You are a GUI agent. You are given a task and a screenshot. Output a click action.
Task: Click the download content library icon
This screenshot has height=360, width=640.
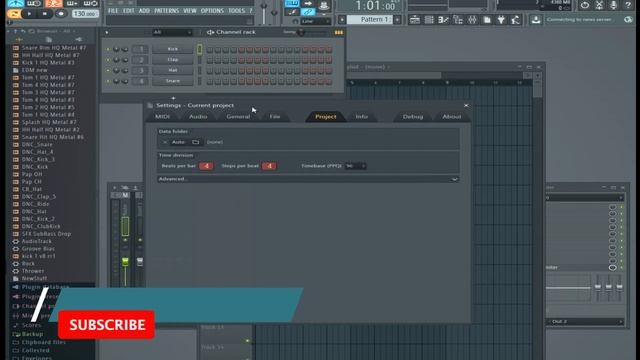[536, 20]
